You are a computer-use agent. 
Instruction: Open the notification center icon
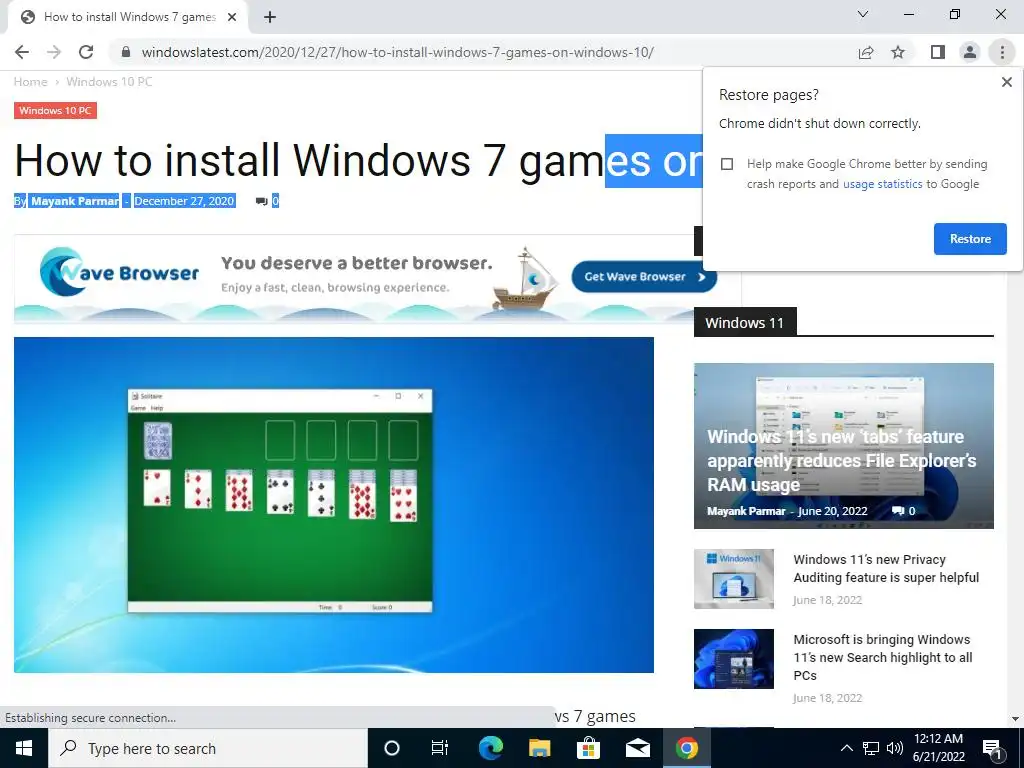[x=993, y=748]
